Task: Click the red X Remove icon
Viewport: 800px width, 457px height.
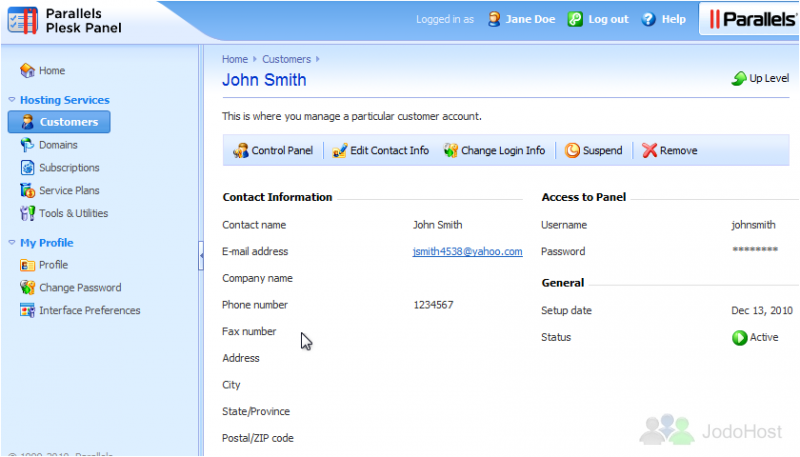Action: click(649, 150)
